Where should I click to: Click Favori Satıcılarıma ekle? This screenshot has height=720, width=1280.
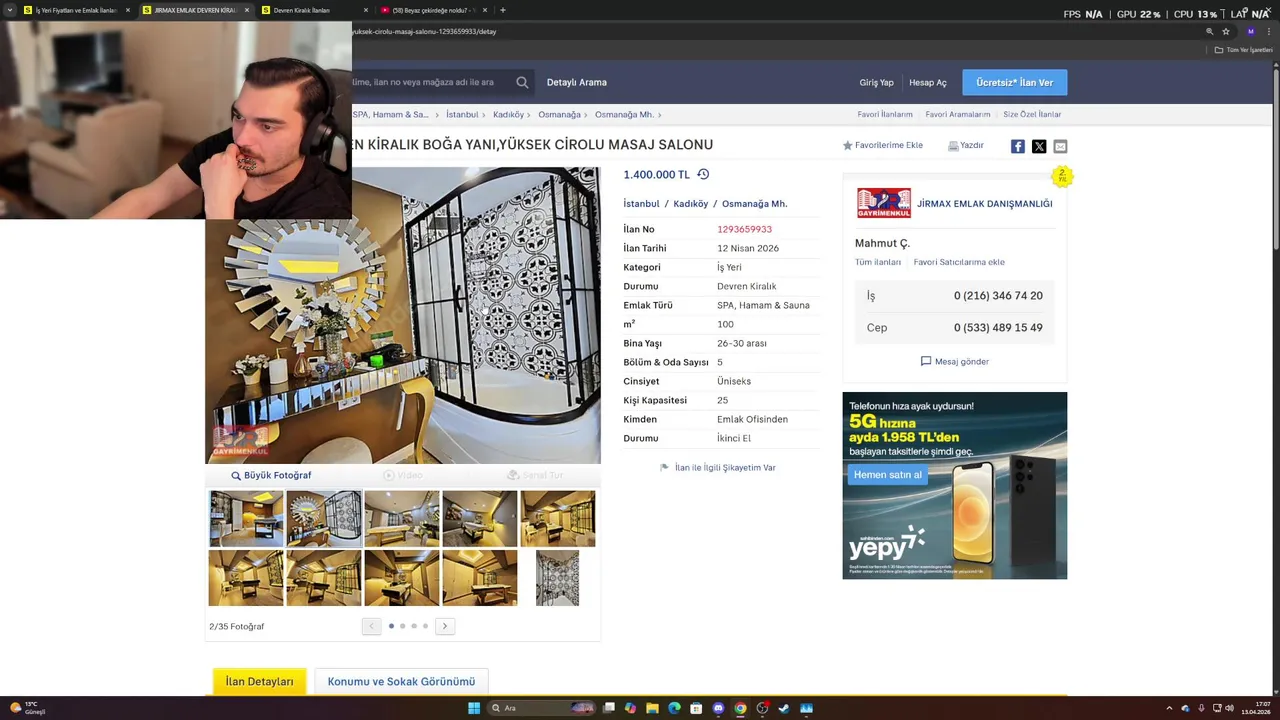[959, 262]
